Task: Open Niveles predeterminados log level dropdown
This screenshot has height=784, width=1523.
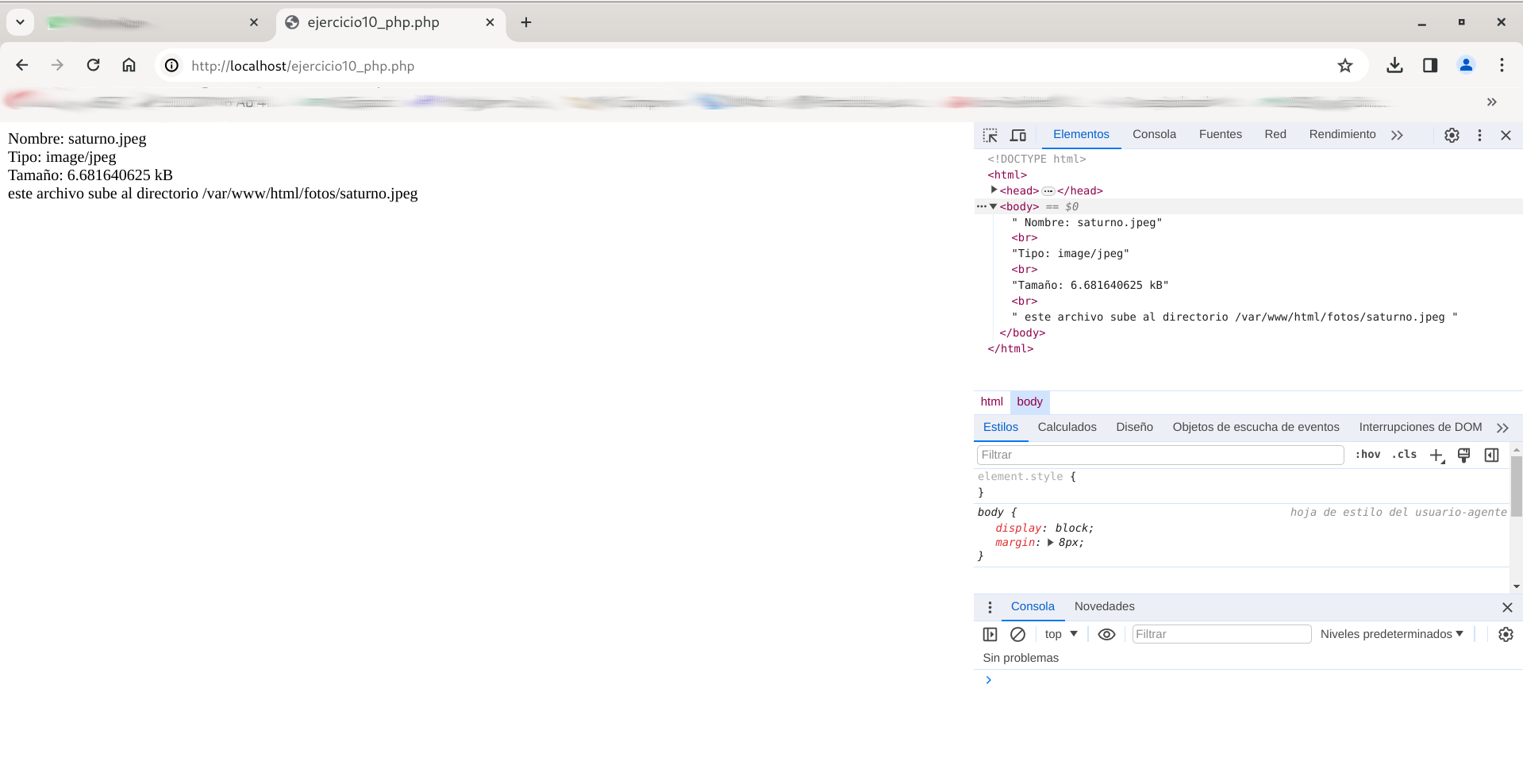Action: click(1391, 634)
